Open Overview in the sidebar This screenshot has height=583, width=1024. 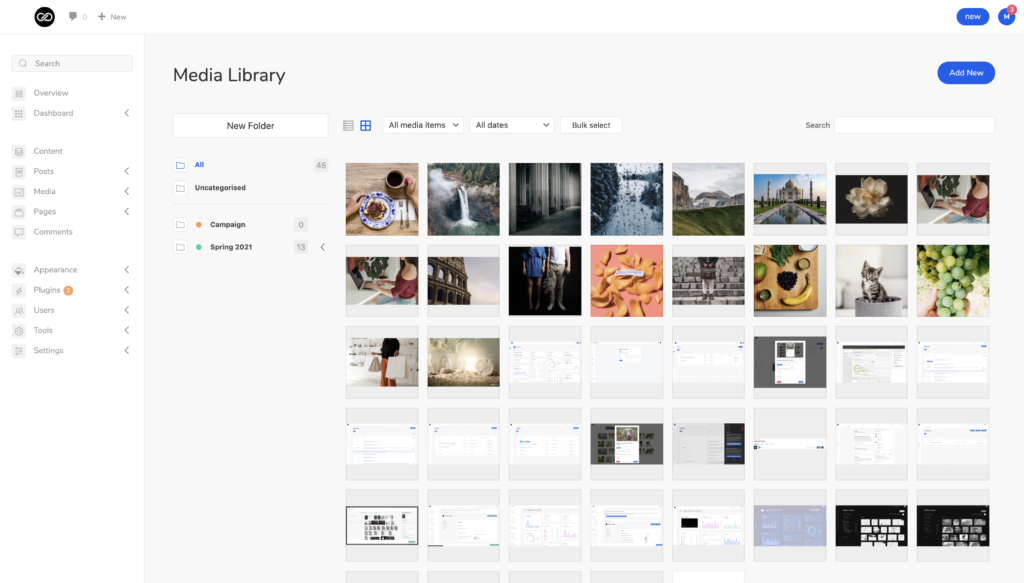(50, 93)
